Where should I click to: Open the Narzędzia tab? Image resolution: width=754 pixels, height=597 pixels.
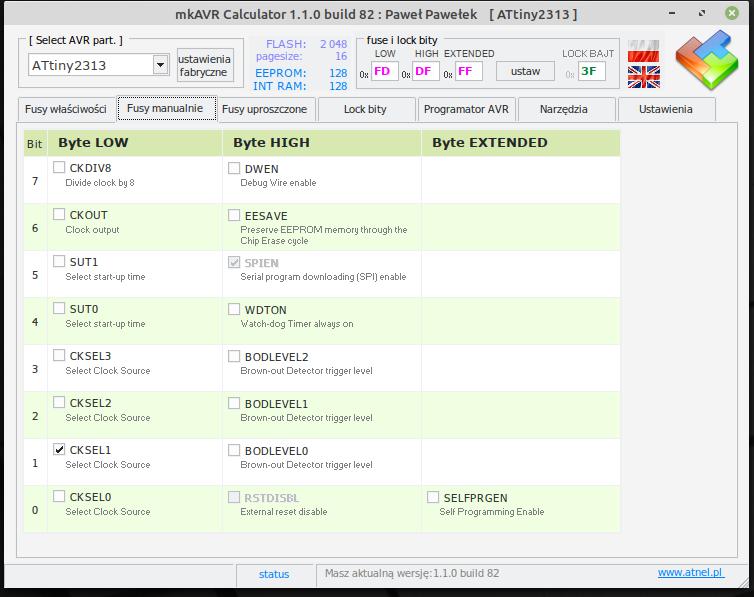[564, 109]
